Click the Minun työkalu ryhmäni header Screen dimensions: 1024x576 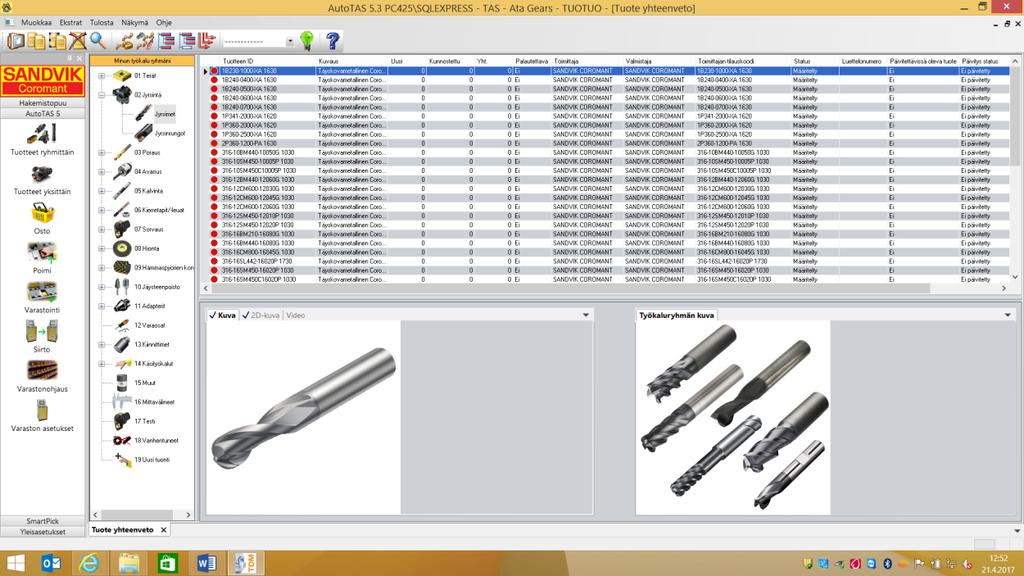pyautogui.click(x=142, y=61)
